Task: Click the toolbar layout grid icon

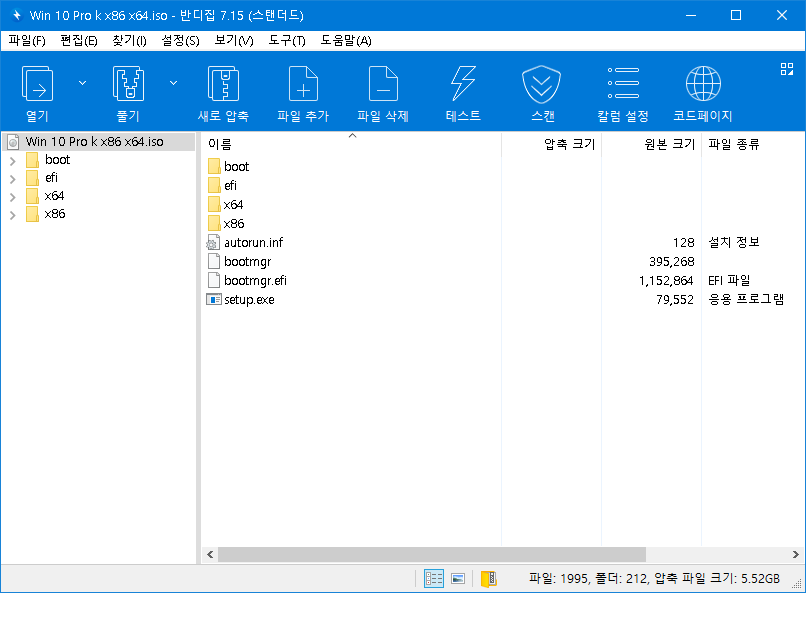Action: tap(787, 69)
